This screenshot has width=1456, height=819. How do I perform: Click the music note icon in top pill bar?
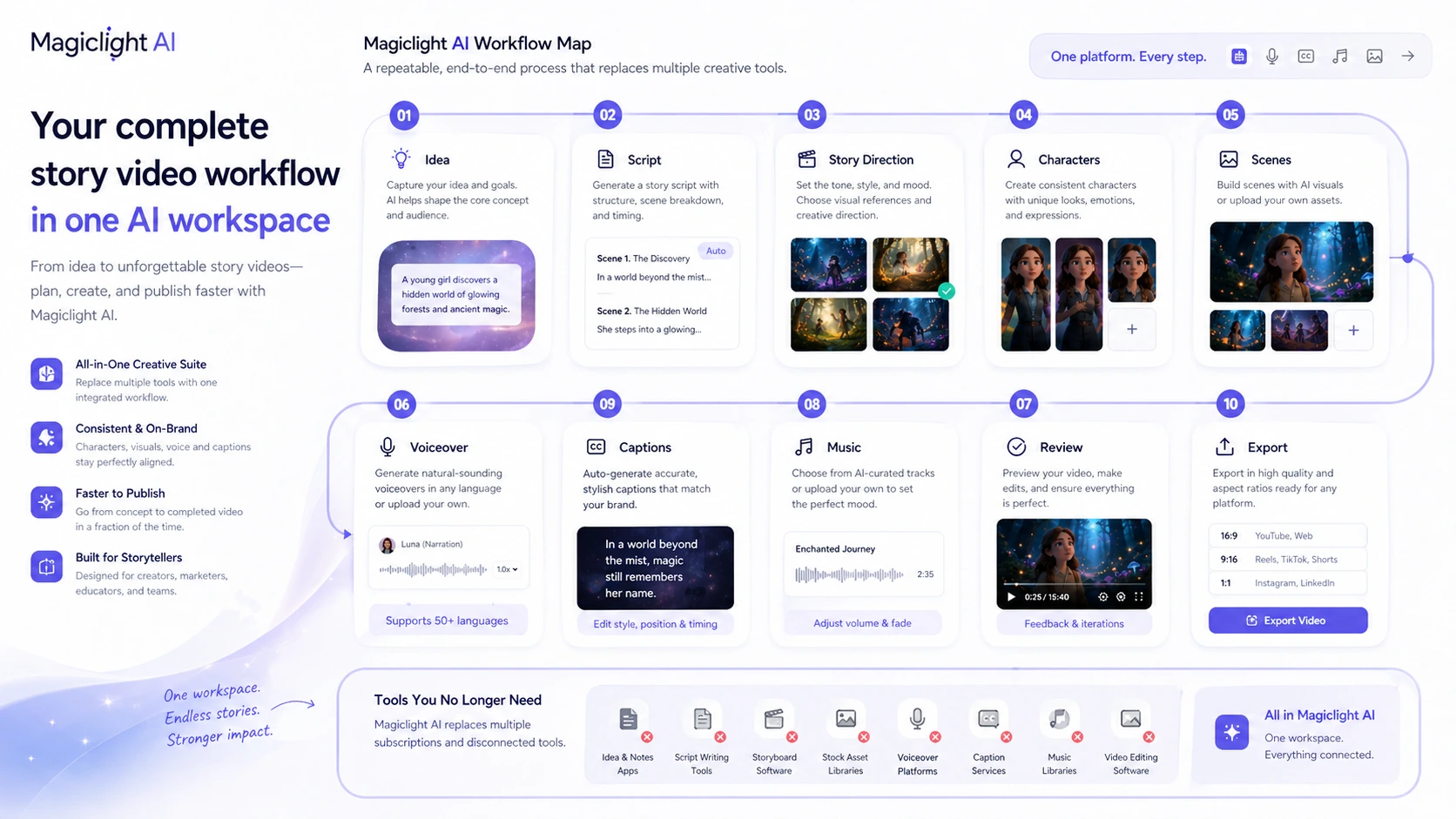point(1340,57)
